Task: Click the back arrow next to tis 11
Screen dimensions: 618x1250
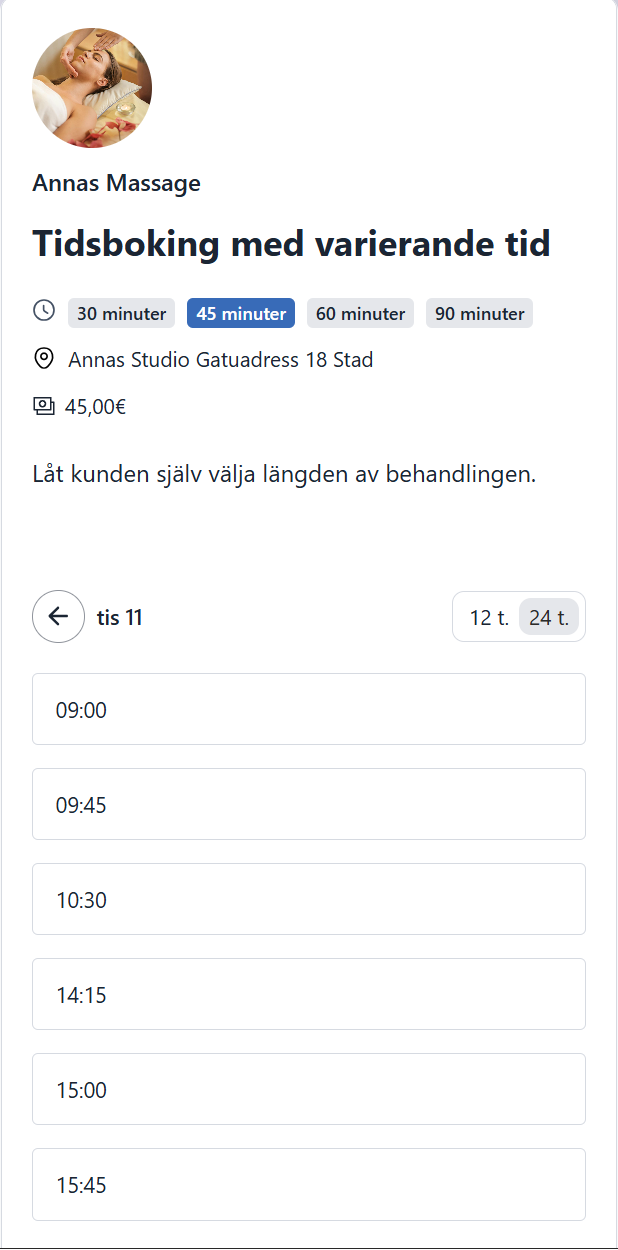Action: click(x=58, y=616)
